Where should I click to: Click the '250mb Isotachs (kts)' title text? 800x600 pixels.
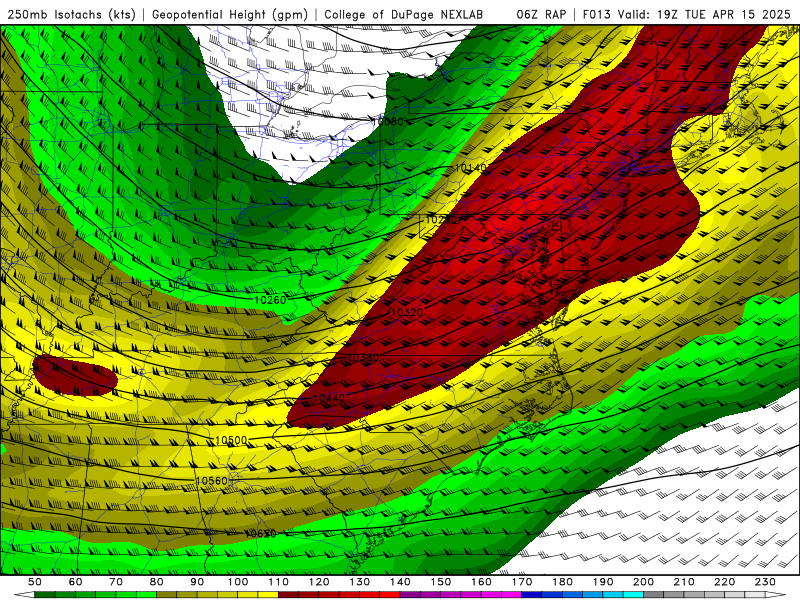[72, 15]
